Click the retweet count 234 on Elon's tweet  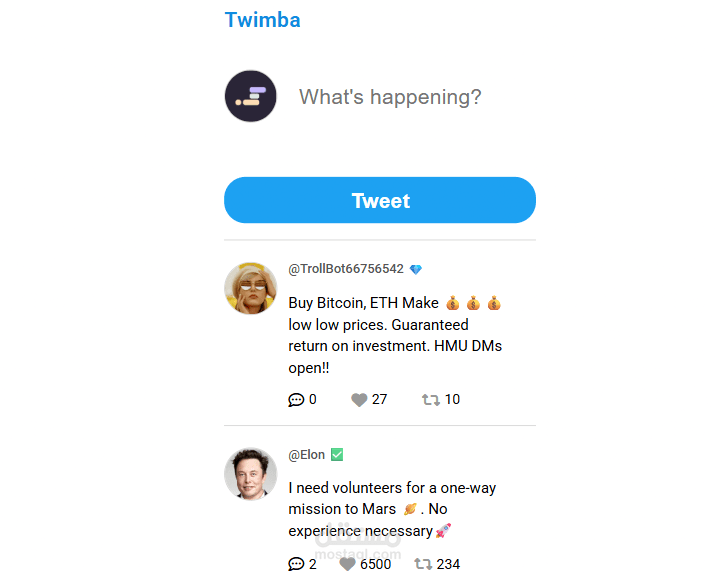pyautogui.click(x=448, y=564)
